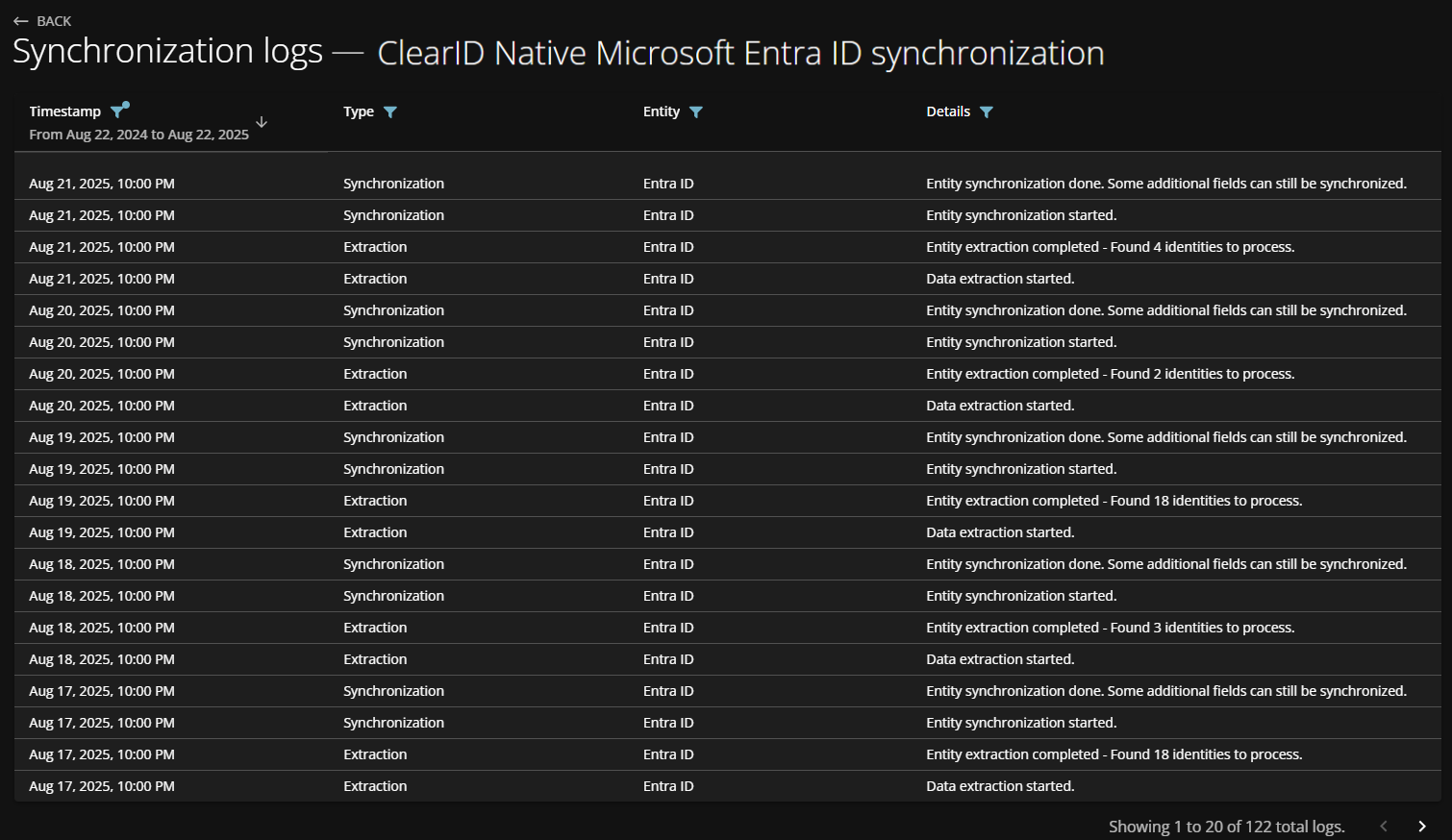Click the Timestamp filter icon

(x=118, y=111)
